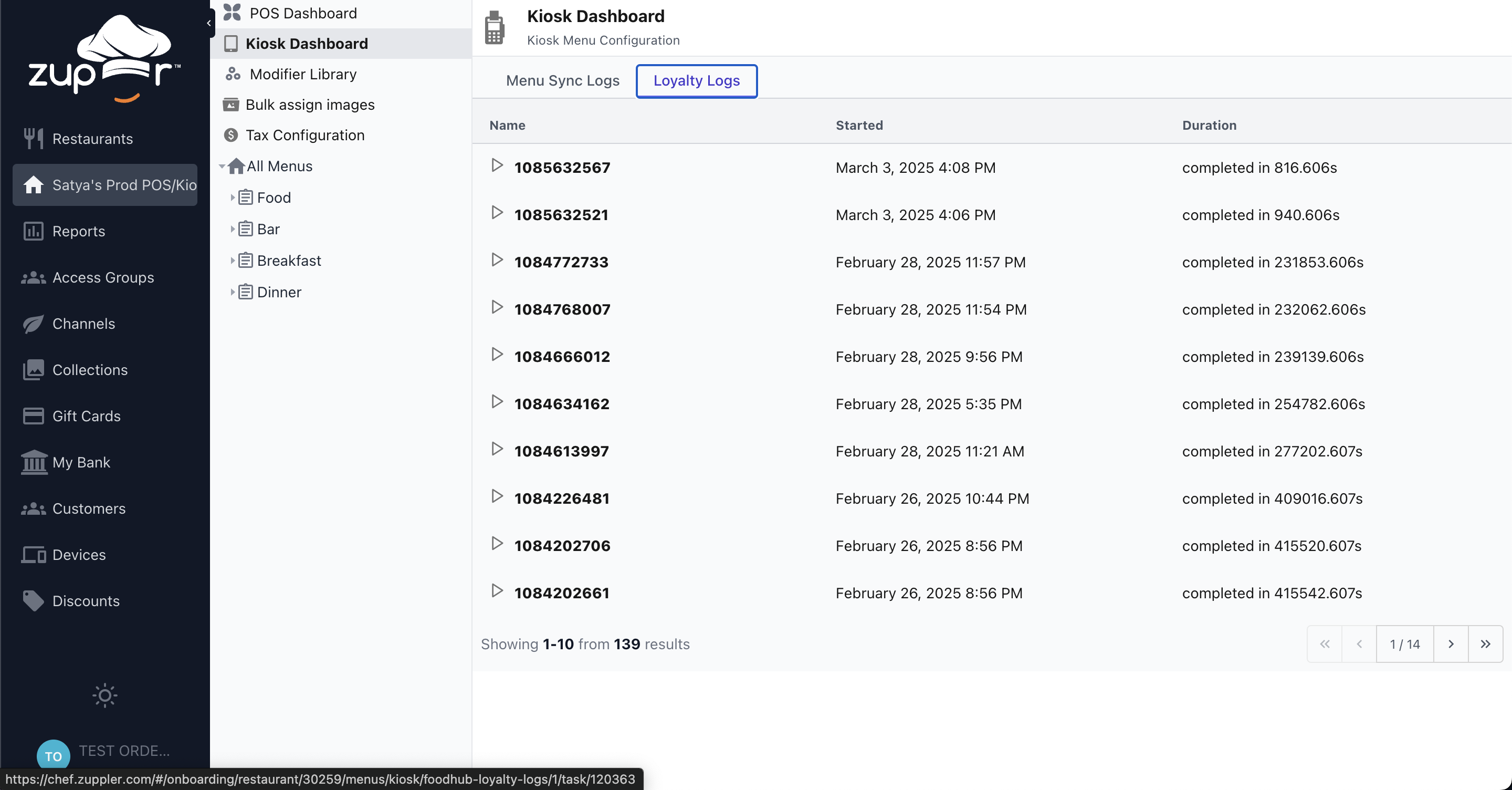
Task: Click the My Bank building icon
Action: [34, 462]
